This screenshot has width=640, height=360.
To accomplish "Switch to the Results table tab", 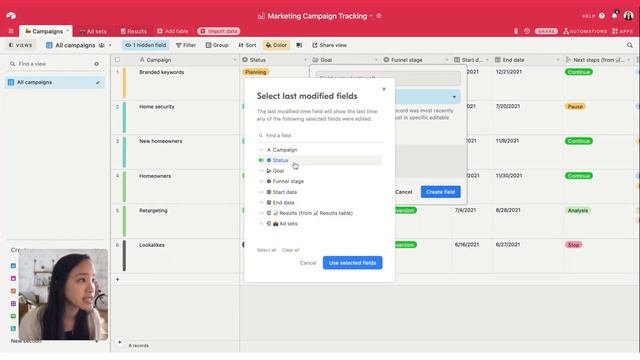I will tap(133, 31).
